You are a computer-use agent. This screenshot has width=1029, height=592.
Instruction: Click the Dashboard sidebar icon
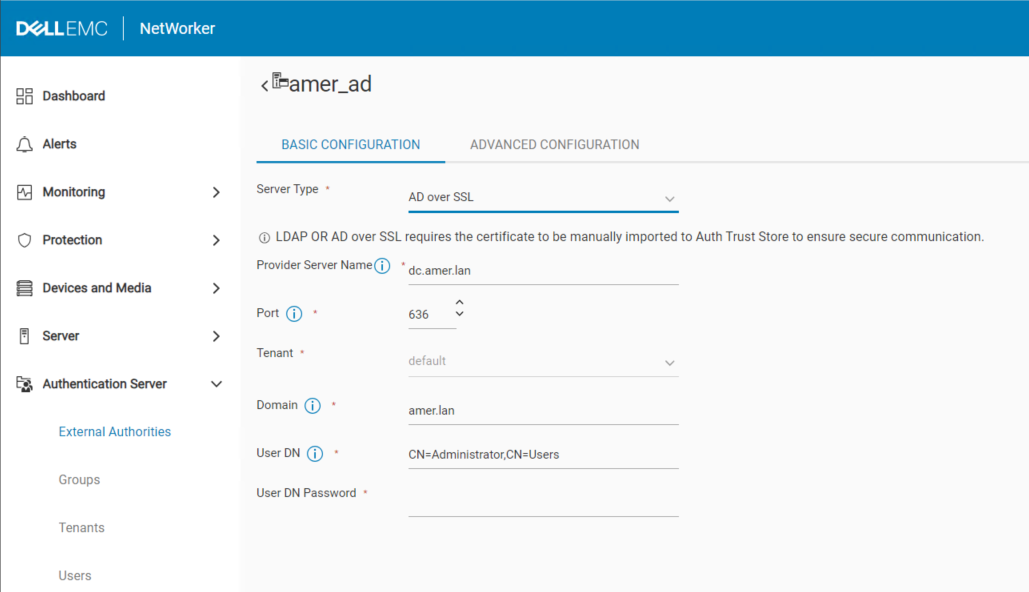[x=25, y=96]
